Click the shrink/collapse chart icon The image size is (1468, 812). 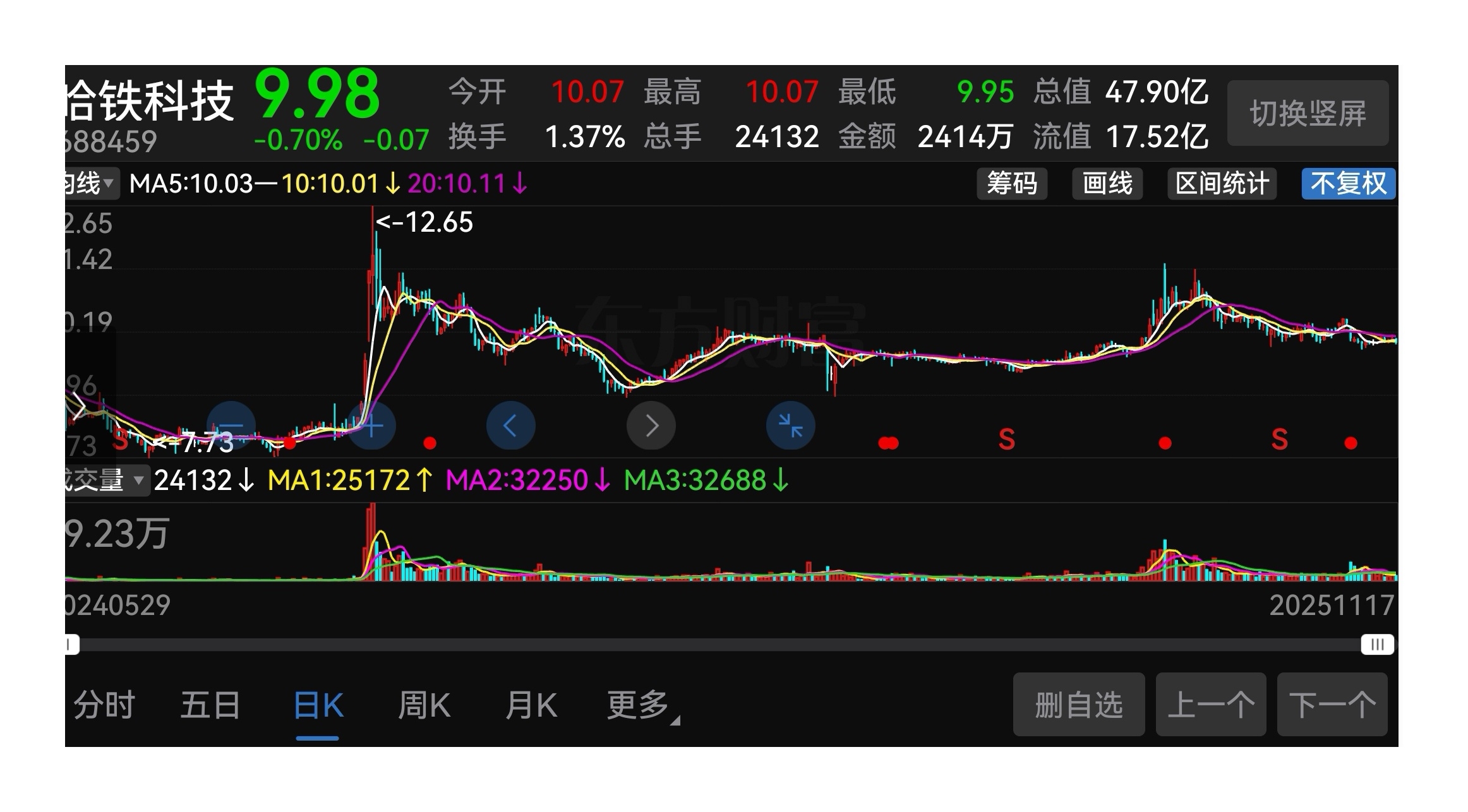(790, 426)
